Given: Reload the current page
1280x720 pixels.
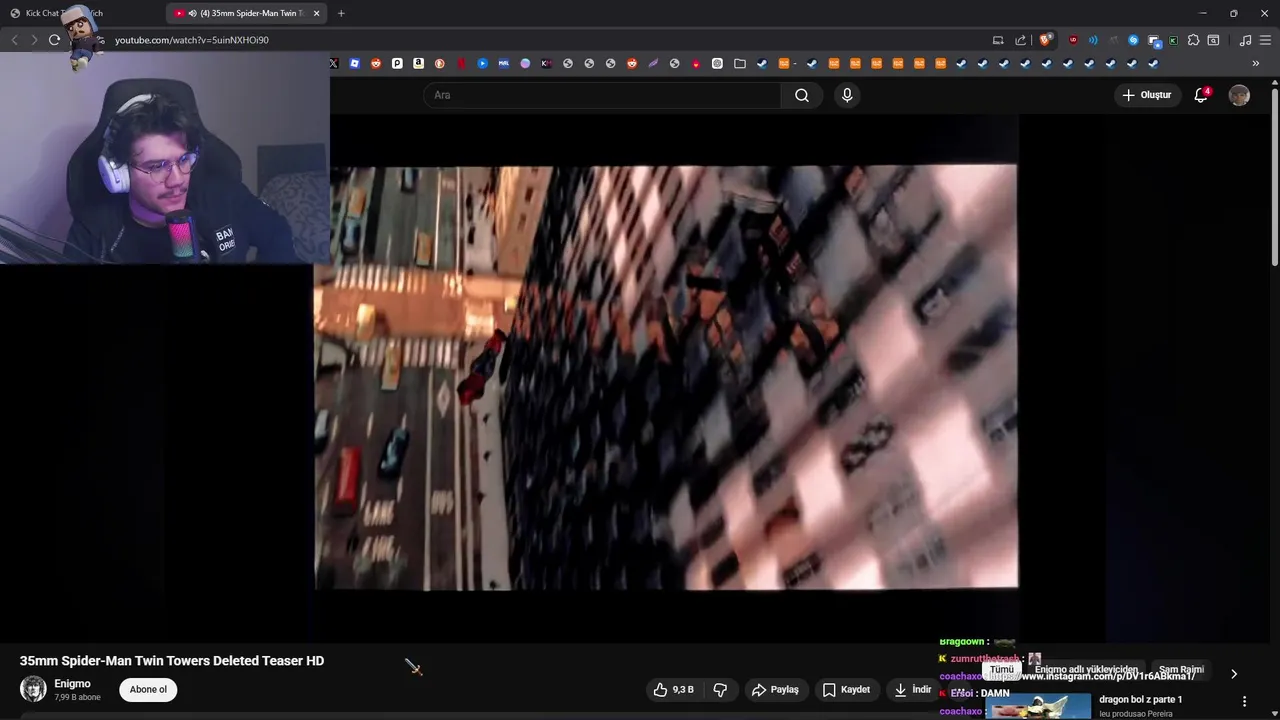Looking at the screenshot, I should pyautogui.click(x=54, y=40).
